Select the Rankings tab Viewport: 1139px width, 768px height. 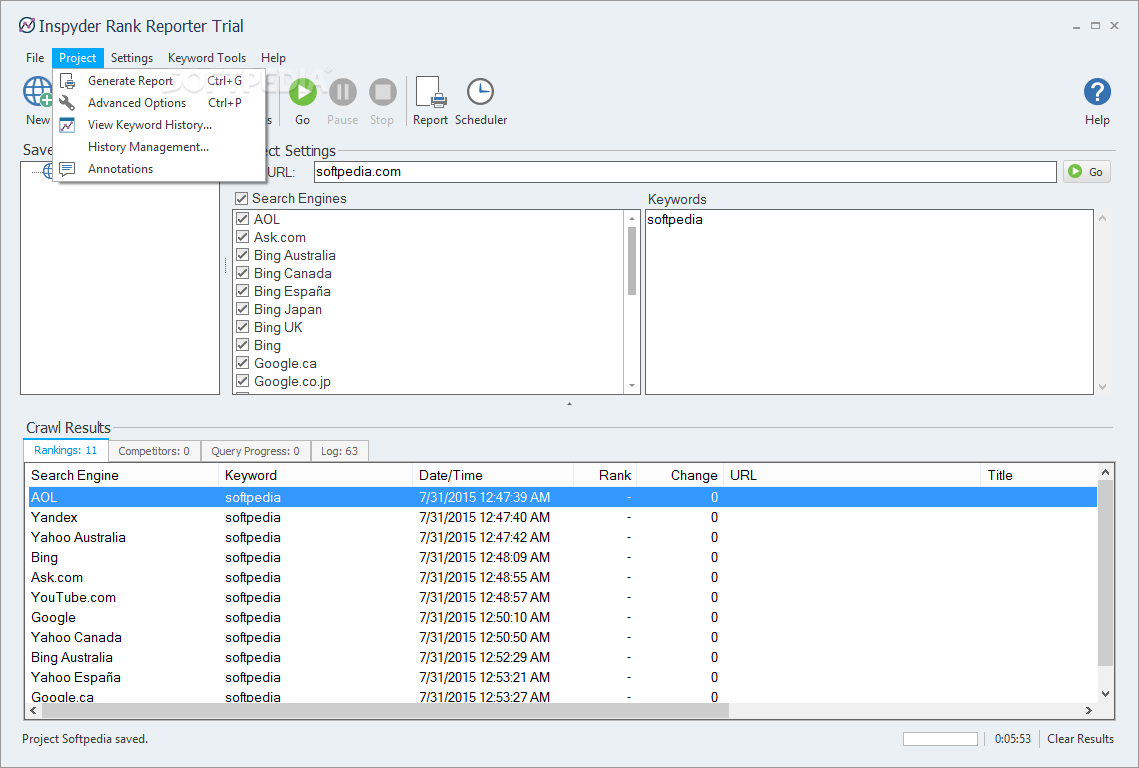[x=65, y=450]
